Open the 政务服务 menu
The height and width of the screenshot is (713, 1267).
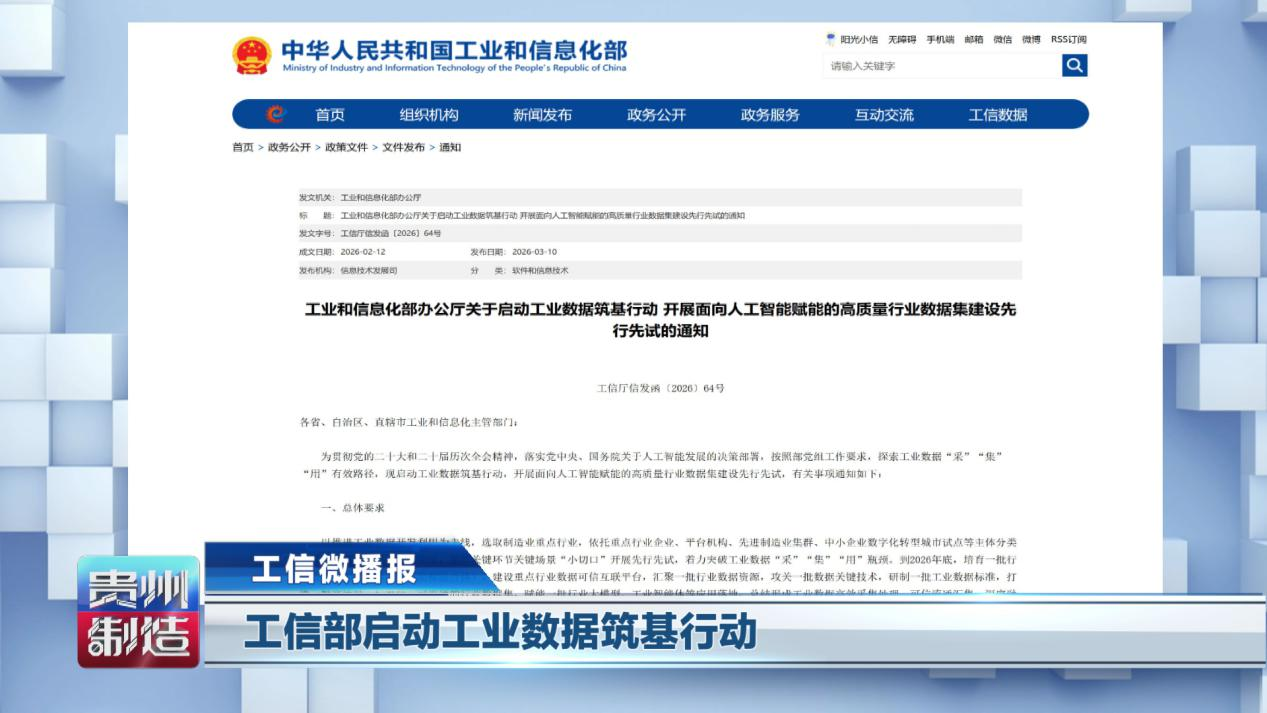coord(770,115)
